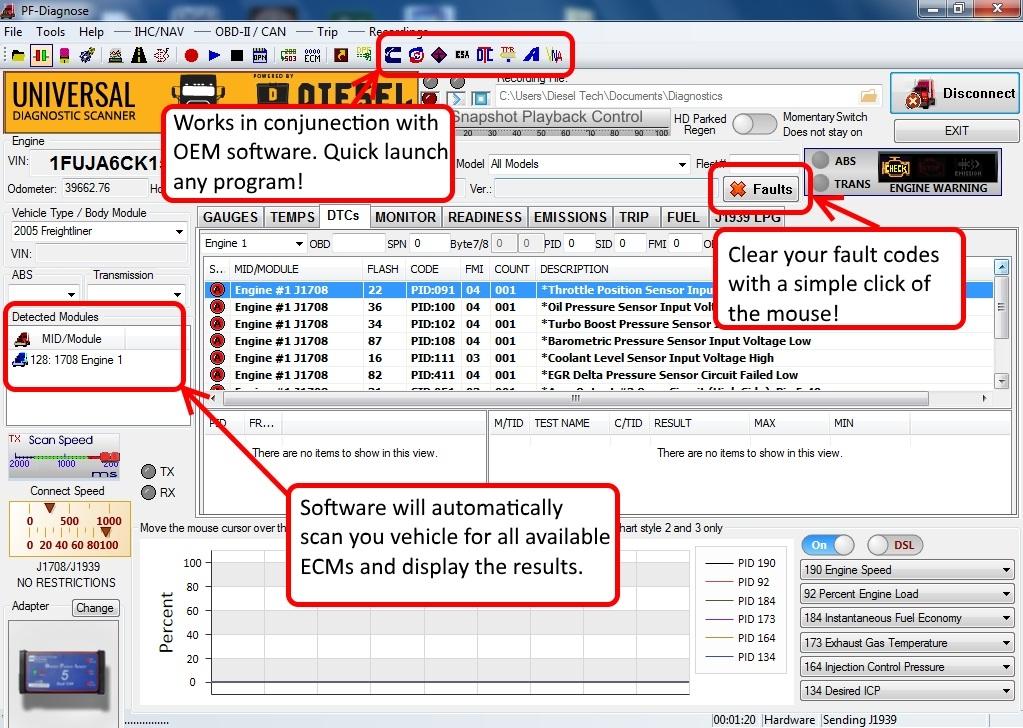Screen dimensions: 1023x728
Task: Open the File menu
Action: tap(13, 31)
